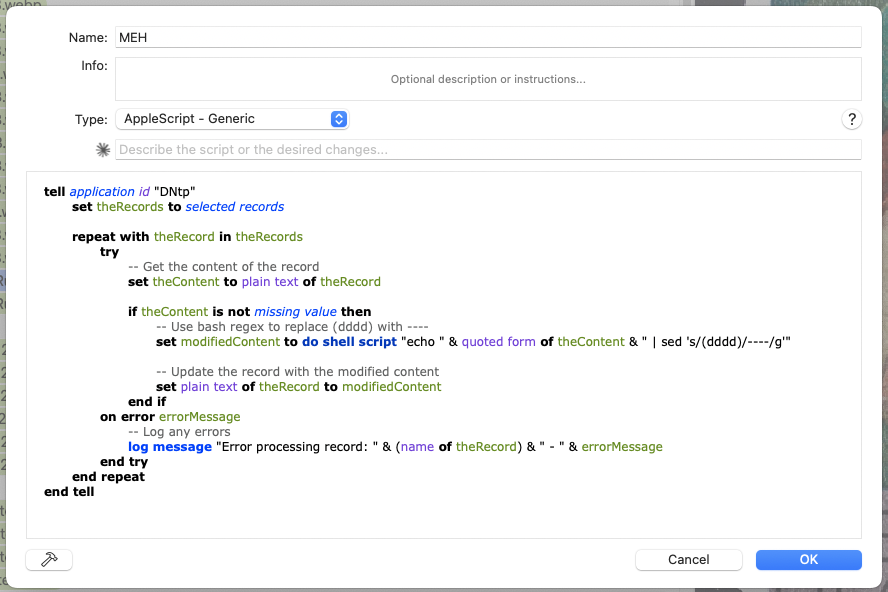Click in the Name field containing MEH

coord(487,37)
